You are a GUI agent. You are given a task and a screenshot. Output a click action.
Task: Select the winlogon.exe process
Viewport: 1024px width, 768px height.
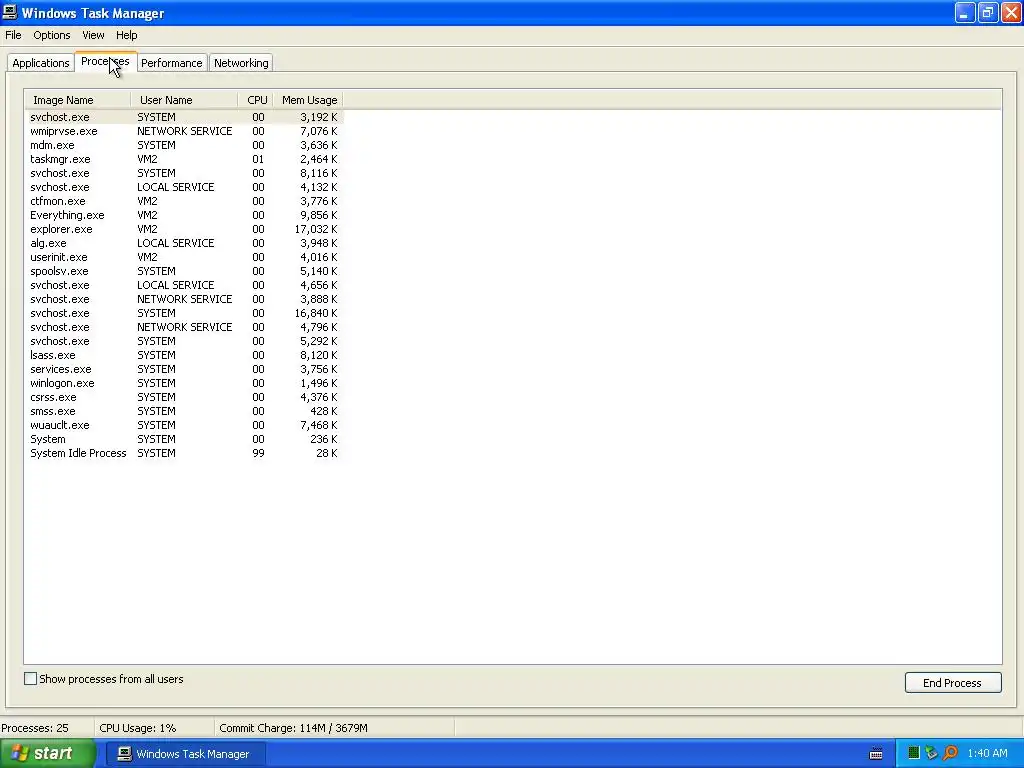(x=185, y=383)
